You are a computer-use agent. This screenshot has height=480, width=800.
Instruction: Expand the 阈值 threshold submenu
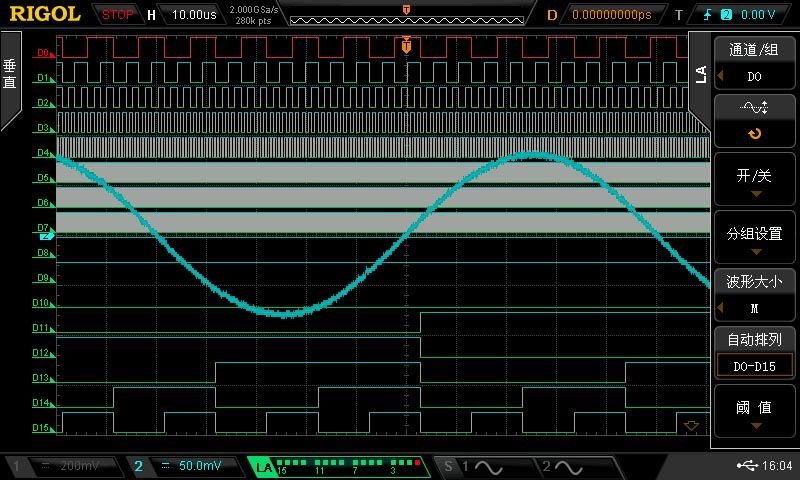pyautogui.click(x=754, y=412)
